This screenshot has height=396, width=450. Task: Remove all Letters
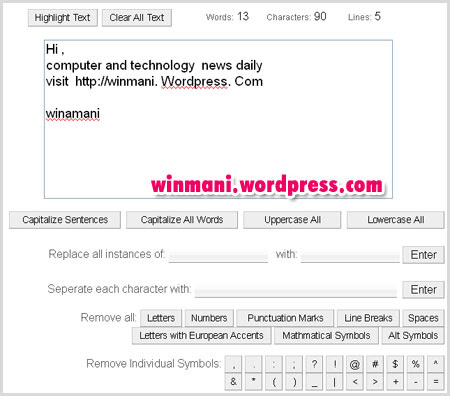coord(161,318)
